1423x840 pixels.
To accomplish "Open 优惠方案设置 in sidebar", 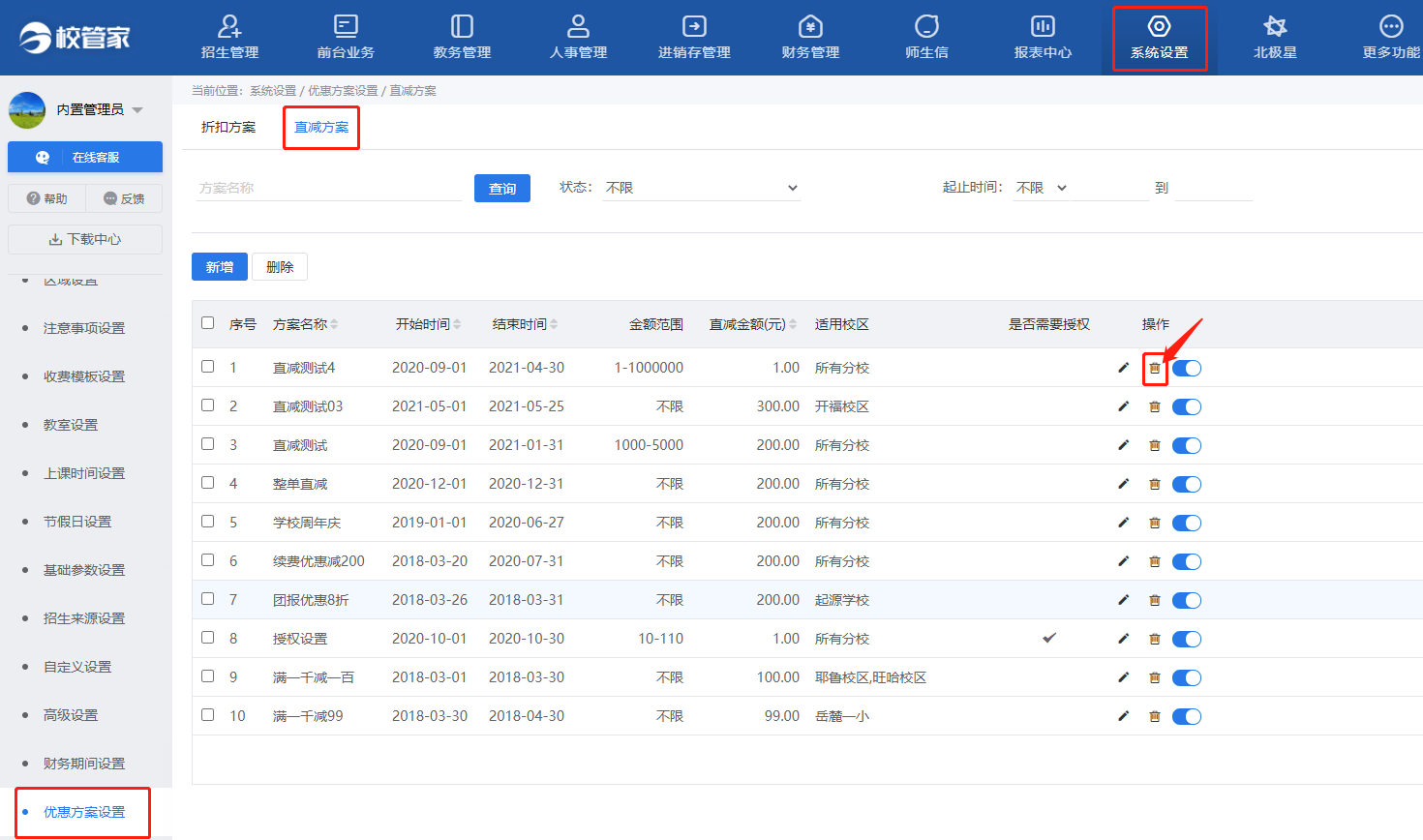I will [x=84, y=812].
